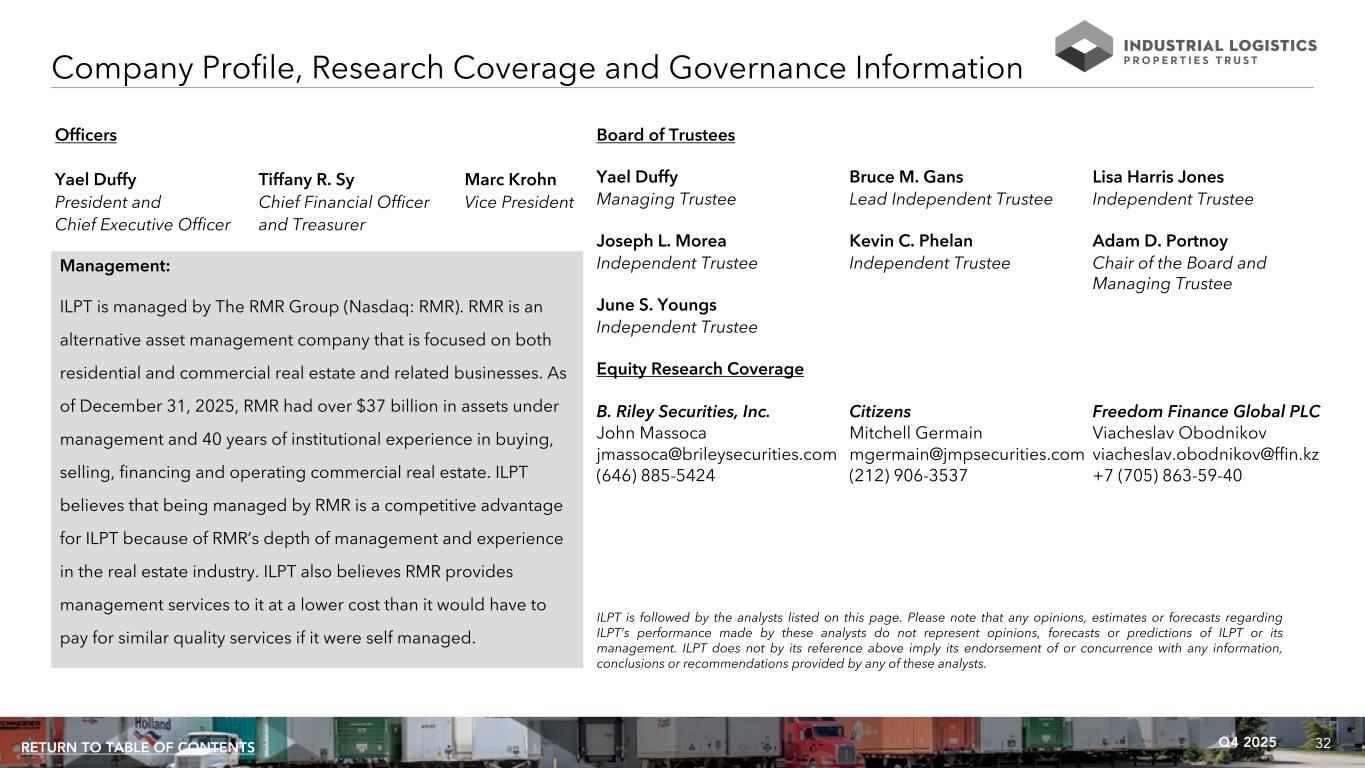Click the Return to Table of Contents link
Image resolution: width=1365 pixels, height=768 pixels.
[138, 748]
